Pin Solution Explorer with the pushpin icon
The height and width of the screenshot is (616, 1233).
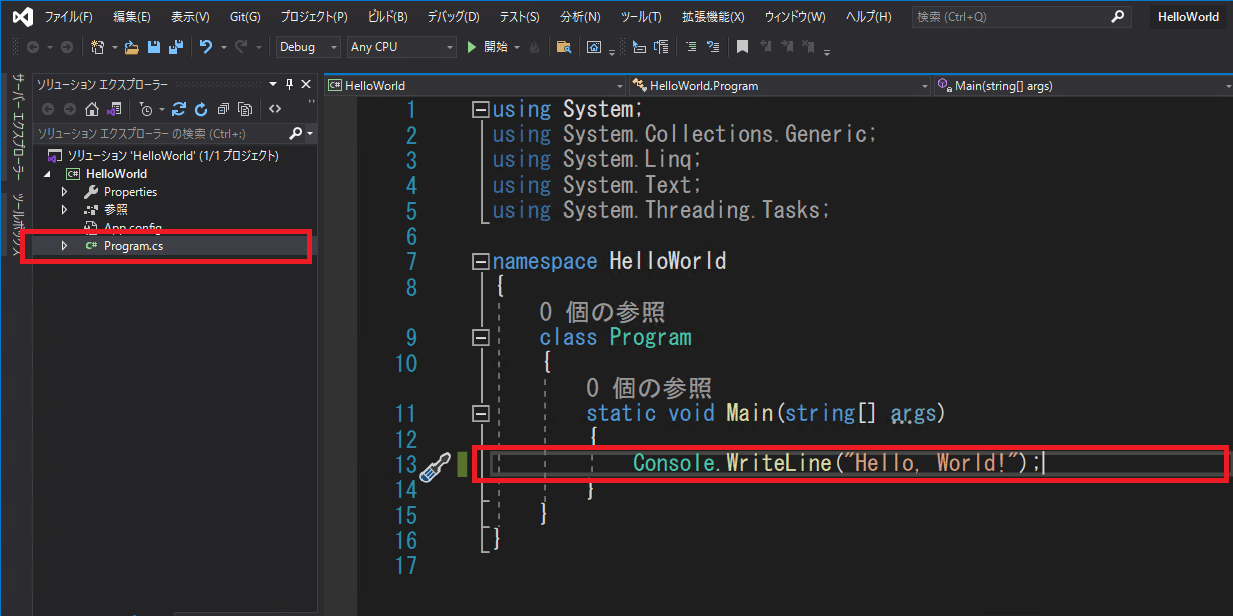[x=290, y=85]
